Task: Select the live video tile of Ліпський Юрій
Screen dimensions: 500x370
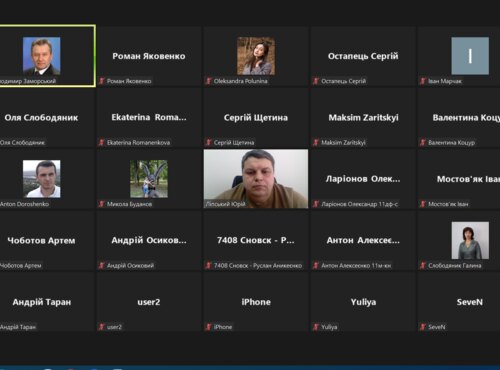Action: coord(256,179)
